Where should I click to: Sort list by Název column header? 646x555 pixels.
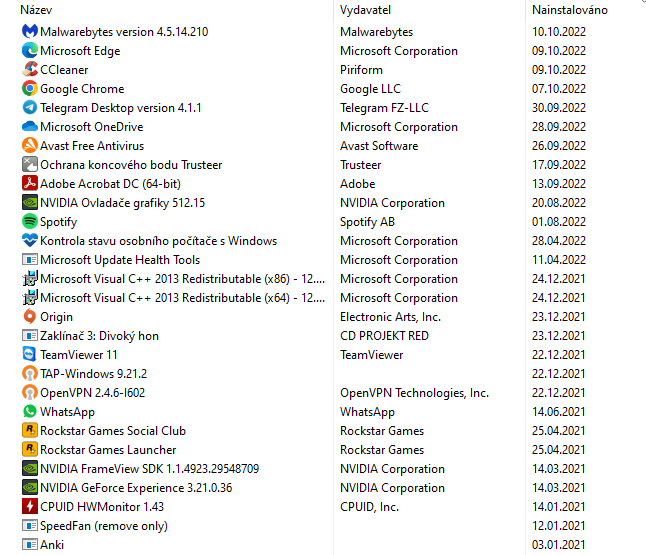(x=36, y=10)
